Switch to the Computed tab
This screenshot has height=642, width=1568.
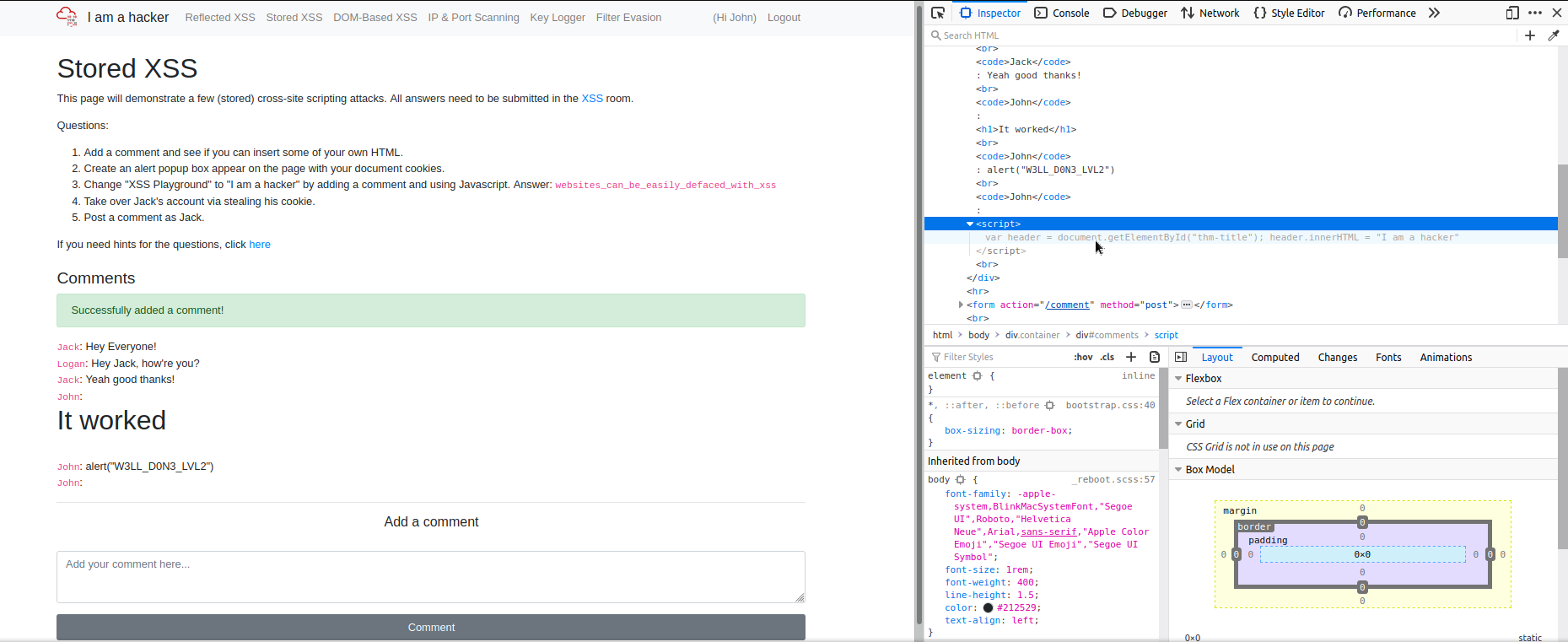click(1275, 357)
